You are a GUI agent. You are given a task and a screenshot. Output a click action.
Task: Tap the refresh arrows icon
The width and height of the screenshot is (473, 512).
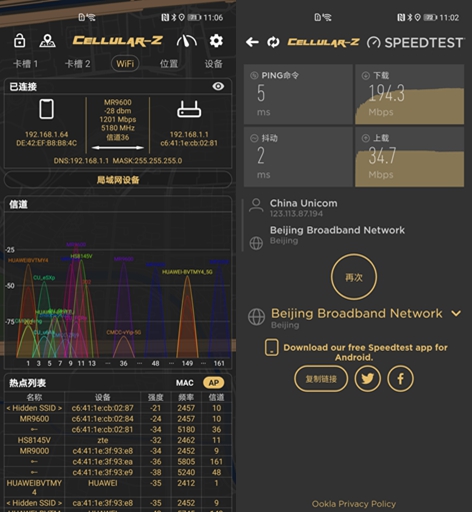click(273, 42)
